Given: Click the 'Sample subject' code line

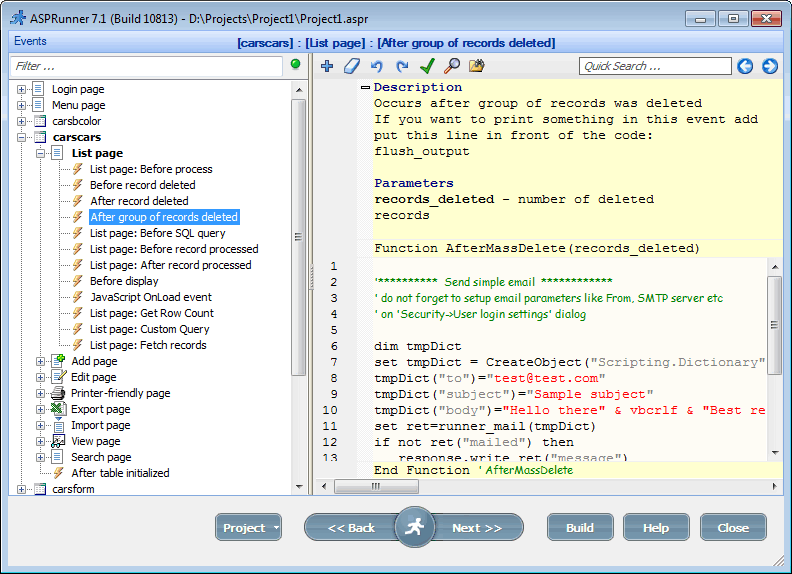Looking at the screenshot, I should point(513,395).
